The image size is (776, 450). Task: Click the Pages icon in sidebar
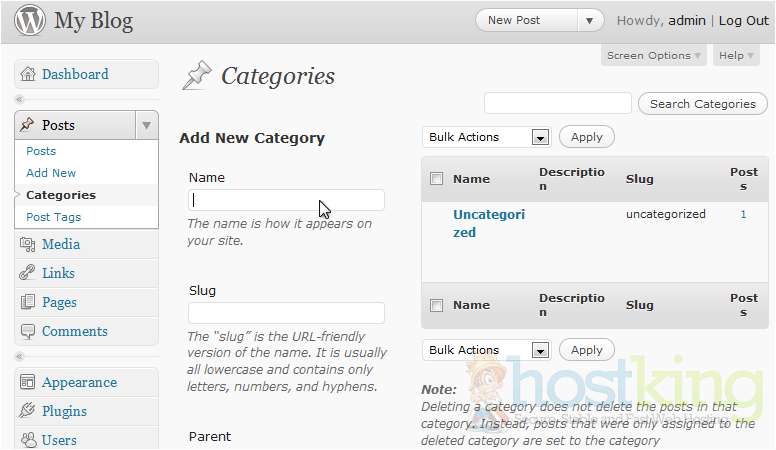(27, 302)
